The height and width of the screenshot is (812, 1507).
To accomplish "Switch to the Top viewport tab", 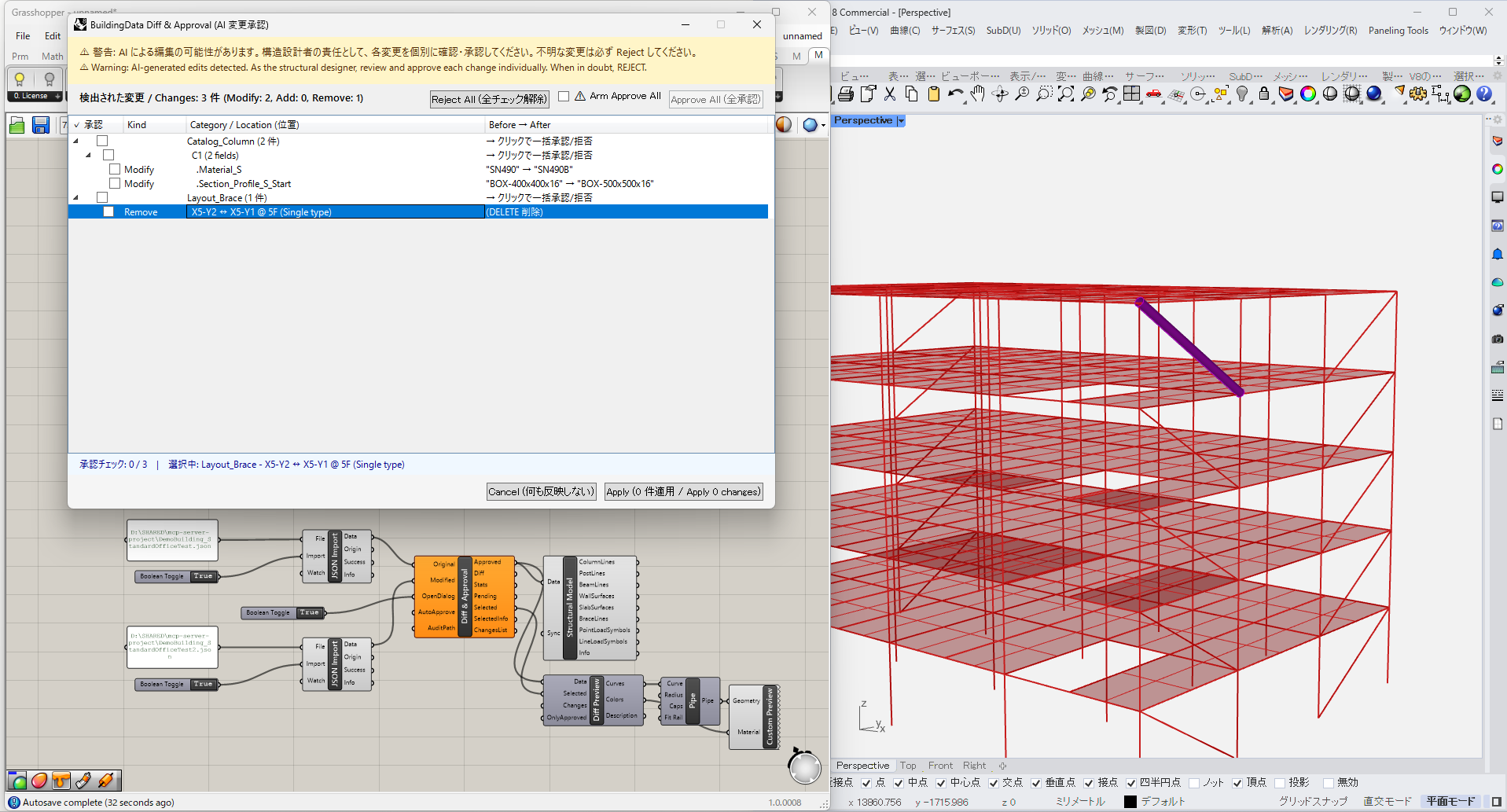I will [x=908, y=766].
